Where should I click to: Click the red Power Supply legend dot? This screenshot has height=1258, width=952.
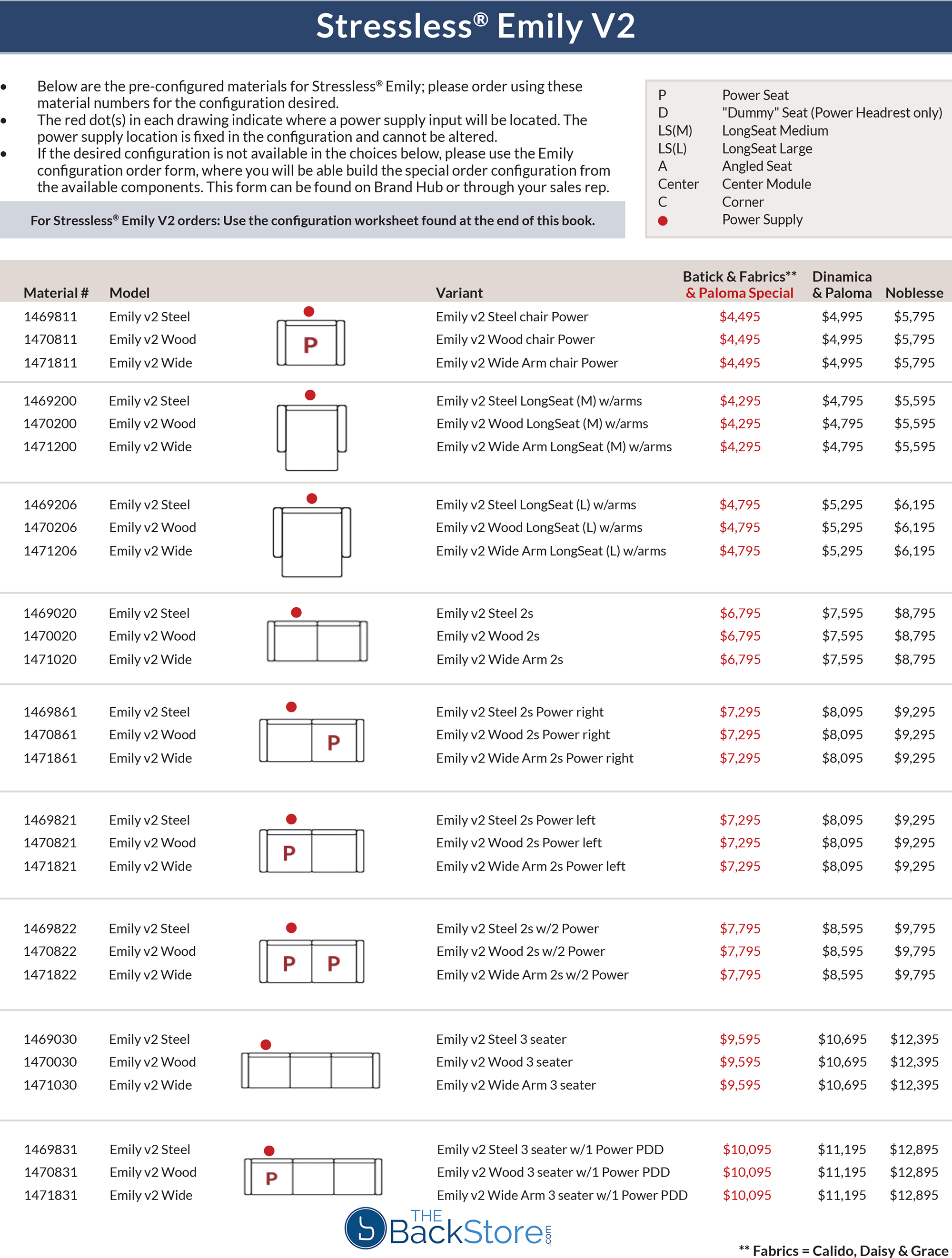[x=663, y=221]
